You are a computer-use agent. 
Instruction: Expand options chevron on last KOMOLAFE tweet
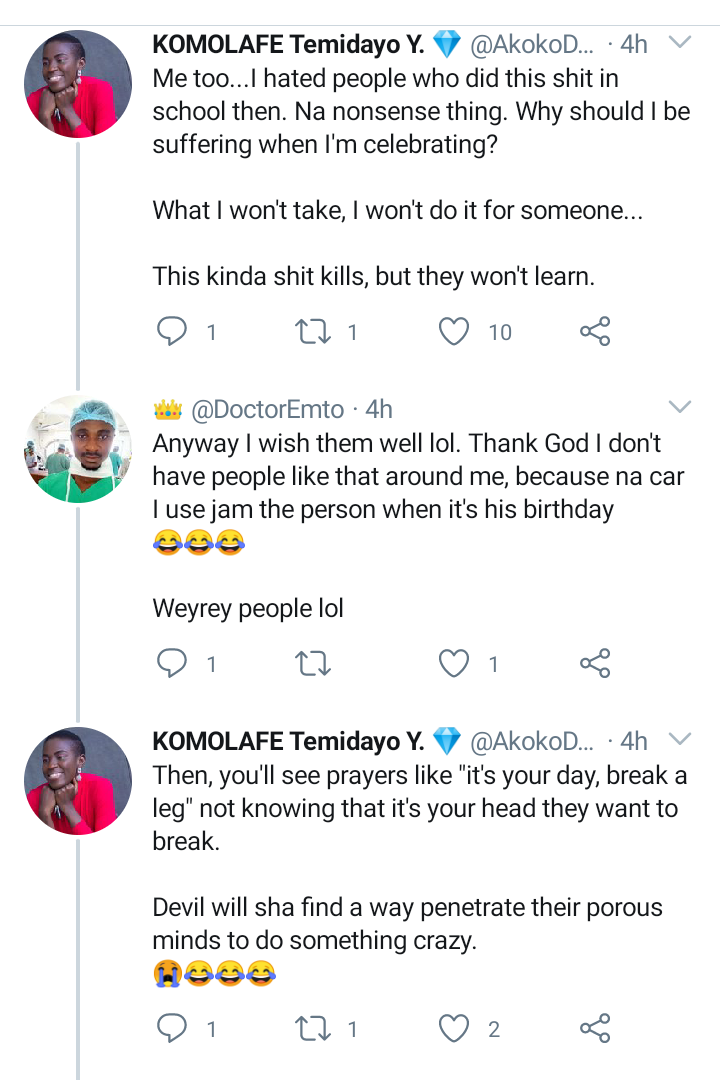click(679, 739)
